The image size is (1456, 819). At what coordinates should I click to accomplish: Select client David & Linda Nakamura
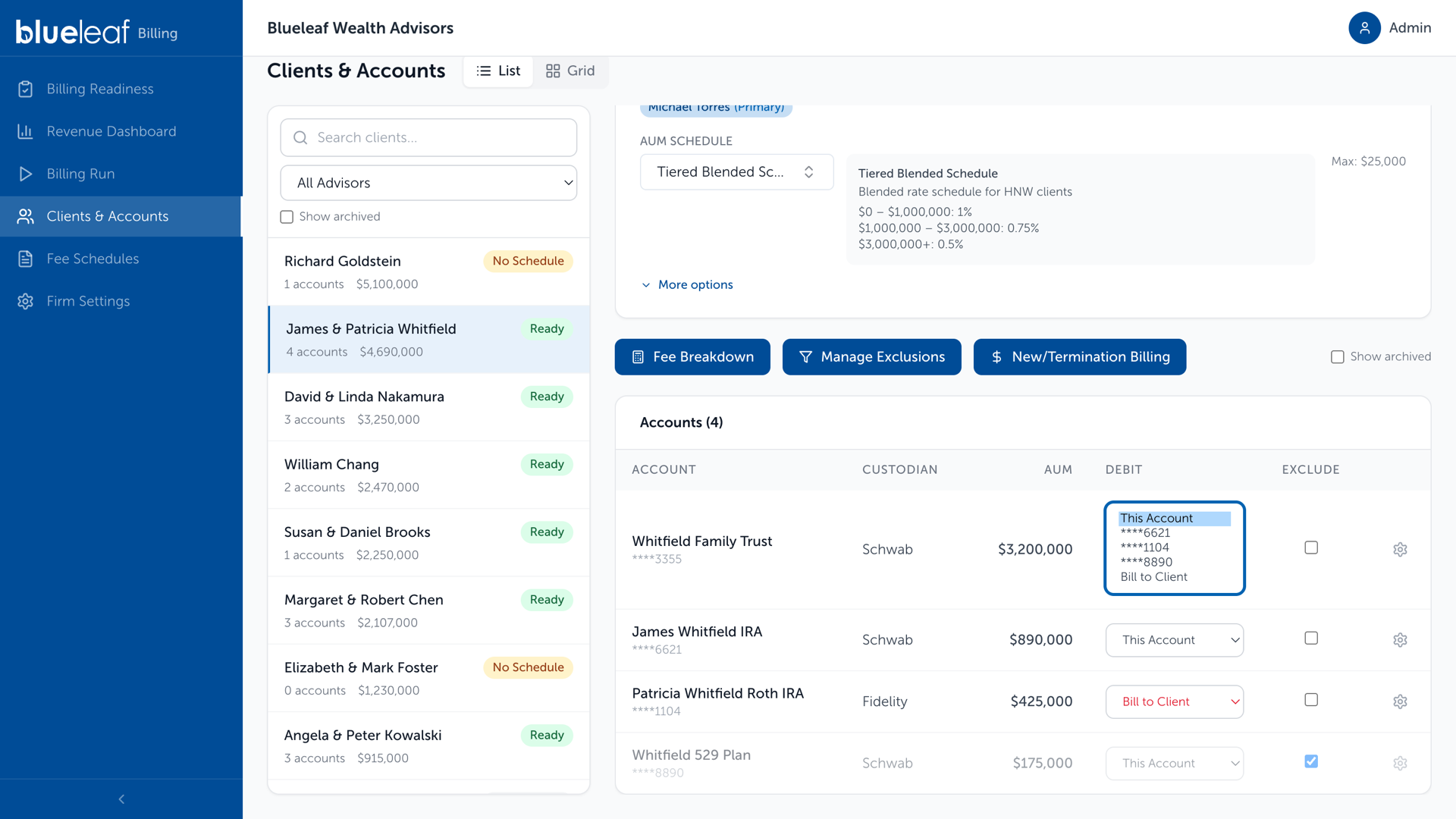coord(428,407)
